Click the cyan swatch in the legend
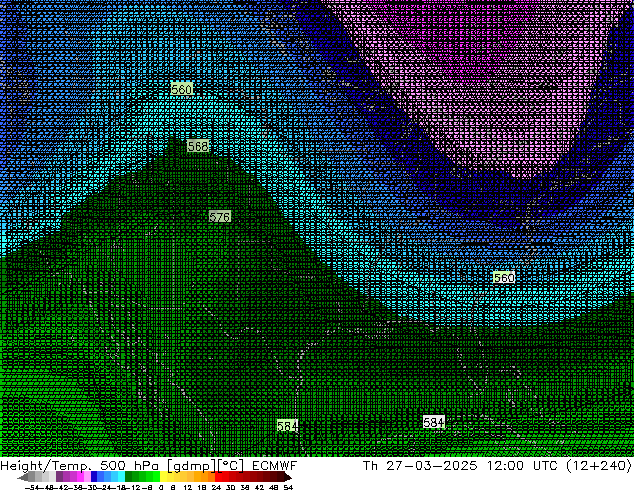 point(121,476)
